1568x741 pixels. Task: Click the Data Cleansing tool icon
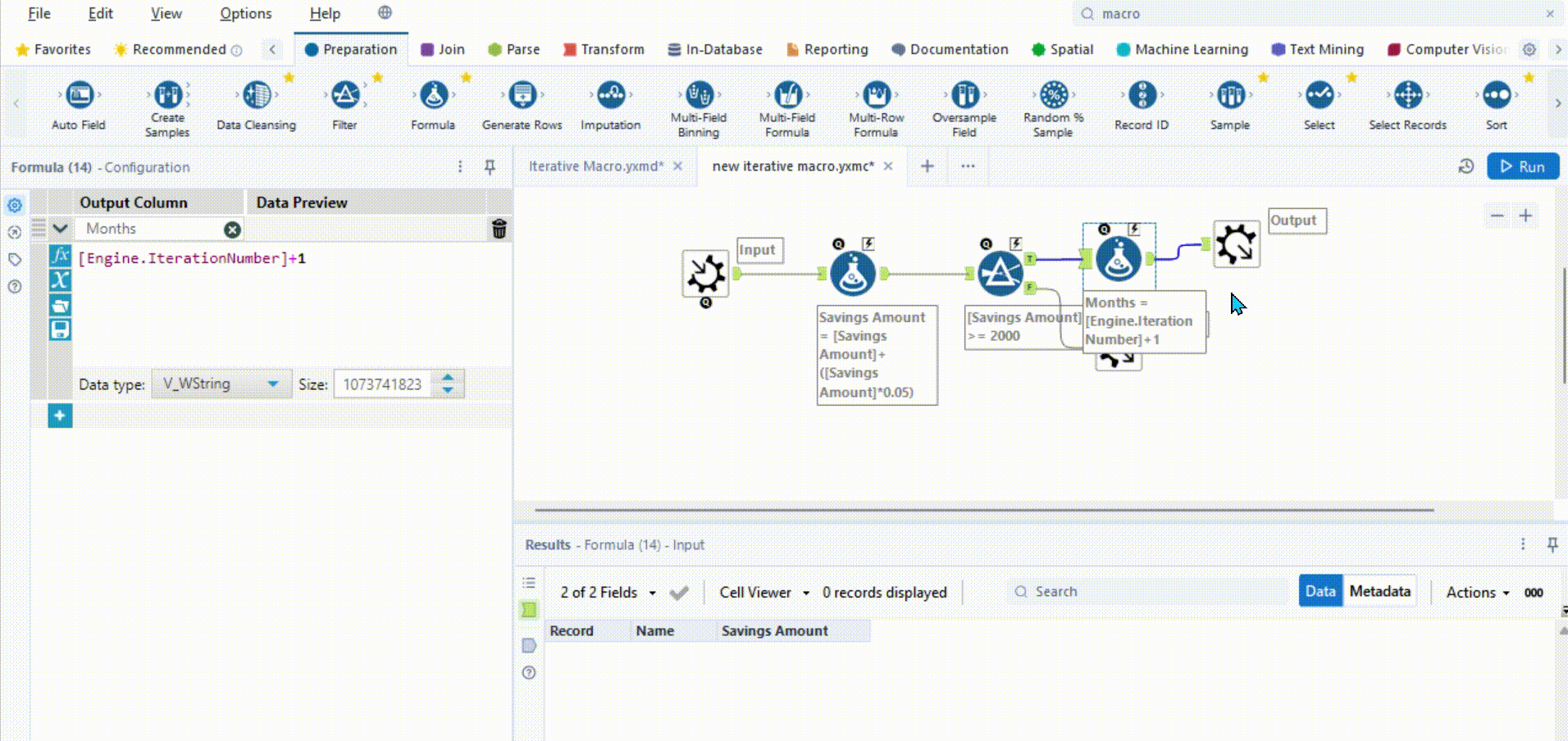[x=257, y=97]
